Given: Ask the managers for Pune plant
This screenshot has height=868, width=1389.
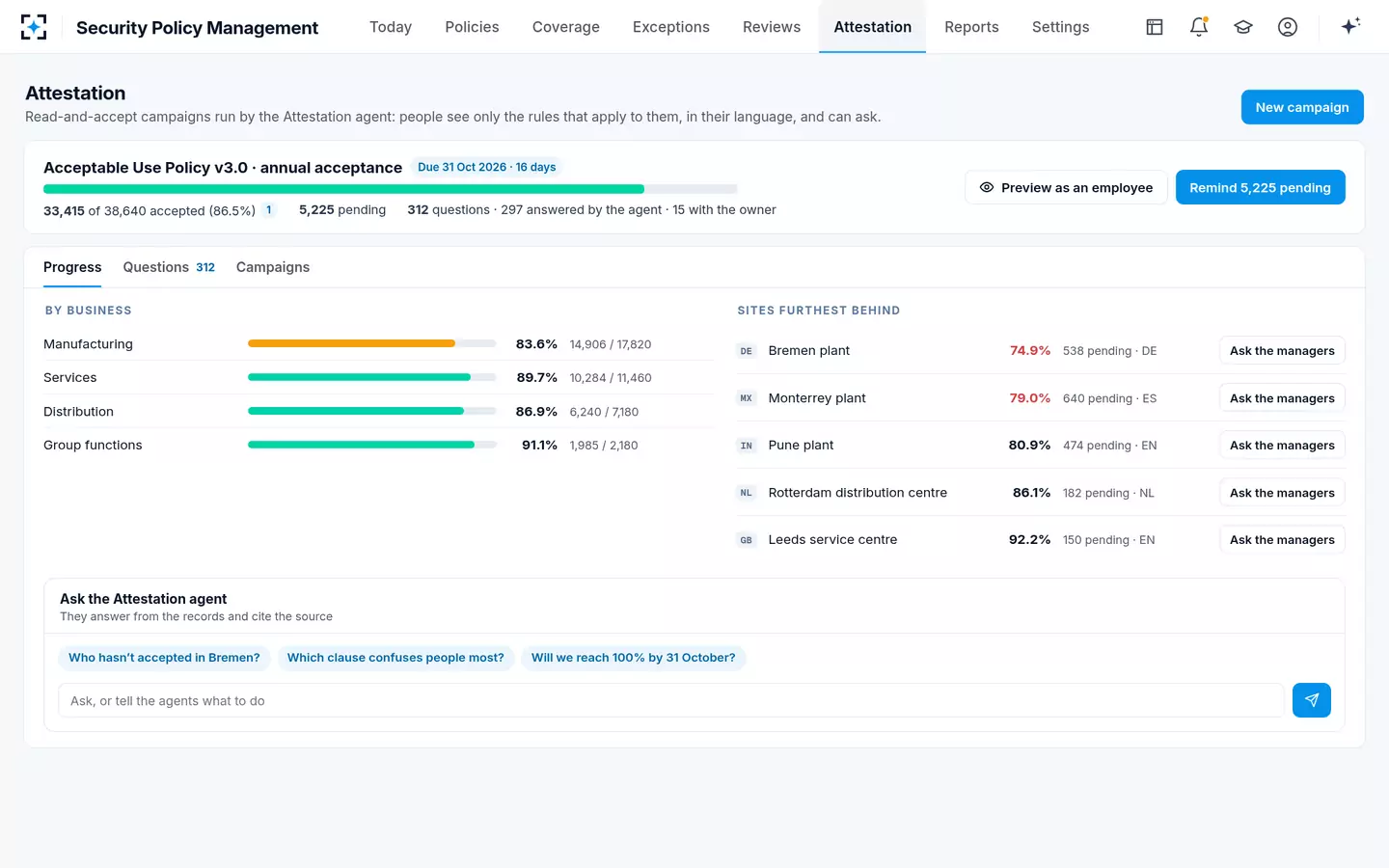Looking at the screenshot, I should tap(1282, 446).
